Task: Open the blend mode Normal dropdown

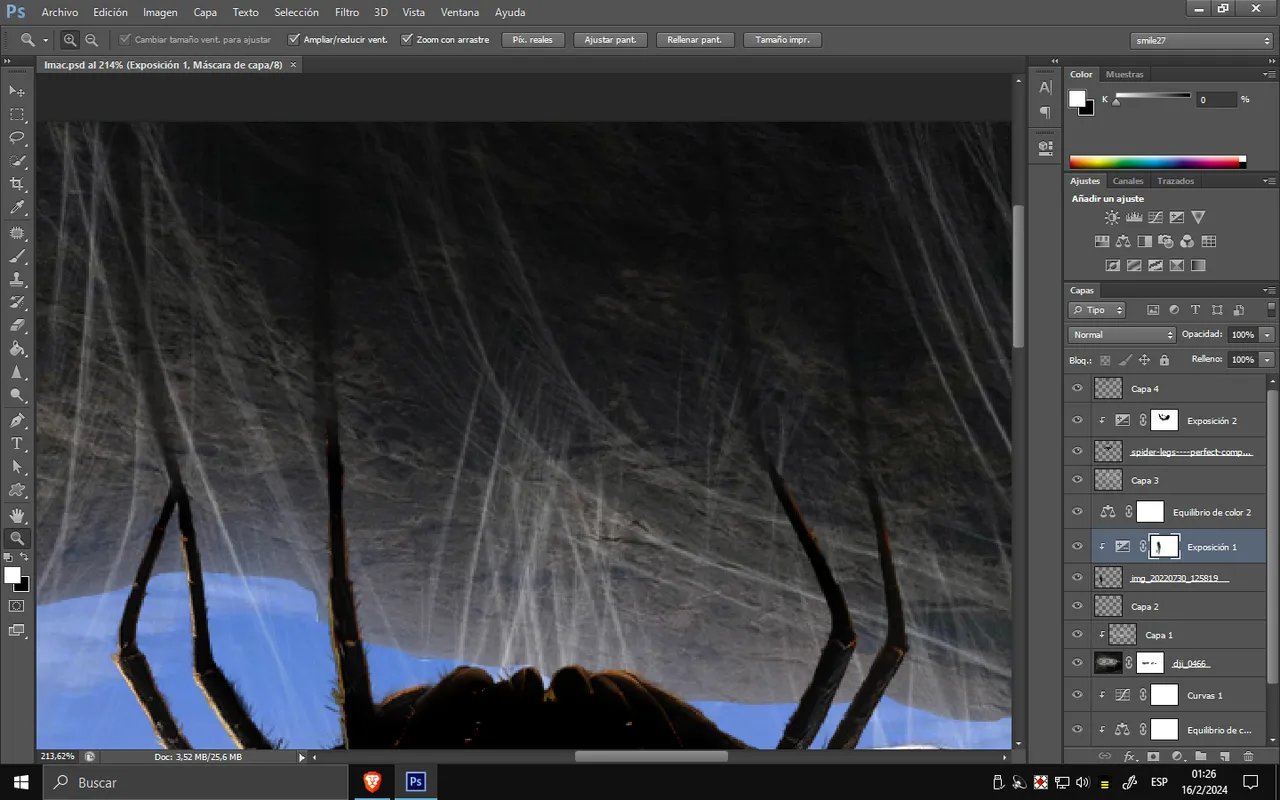Action: [x=1122, y=335]
